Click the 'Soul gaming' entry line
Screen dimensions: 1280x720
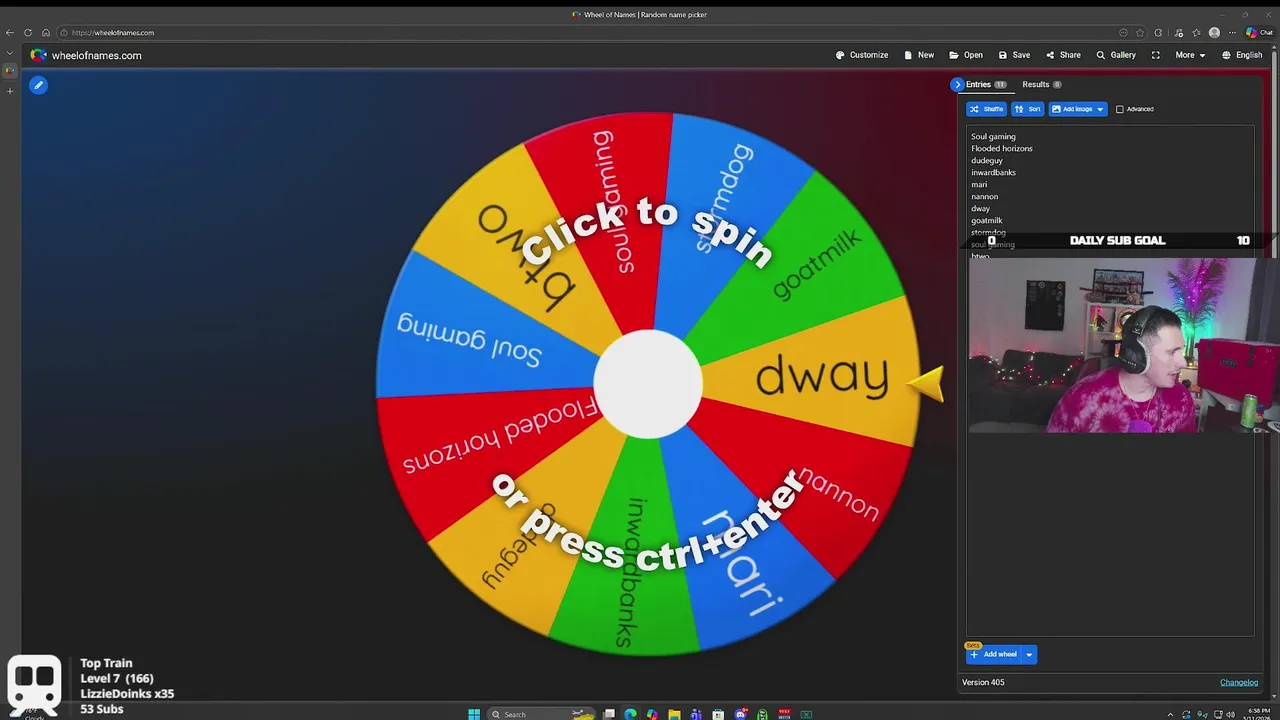point(993,136)
